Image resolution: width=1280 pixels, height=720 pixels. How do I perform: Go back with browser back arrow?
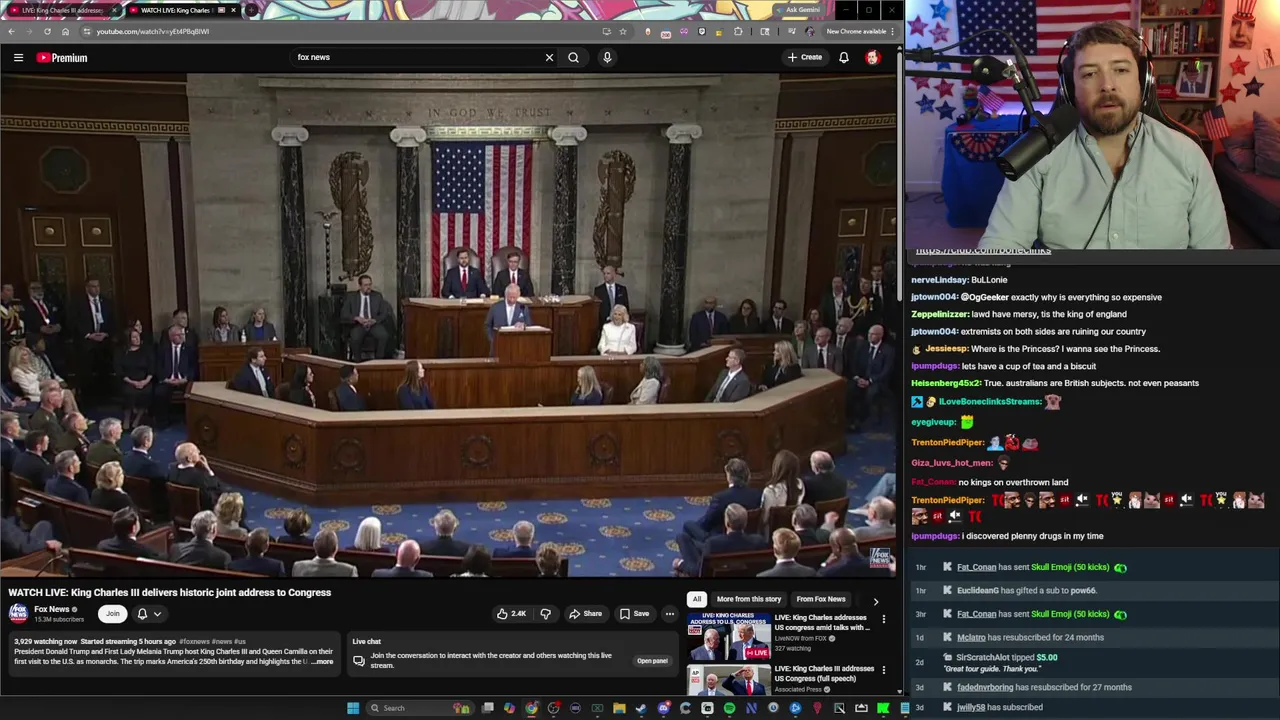(11, 31)
